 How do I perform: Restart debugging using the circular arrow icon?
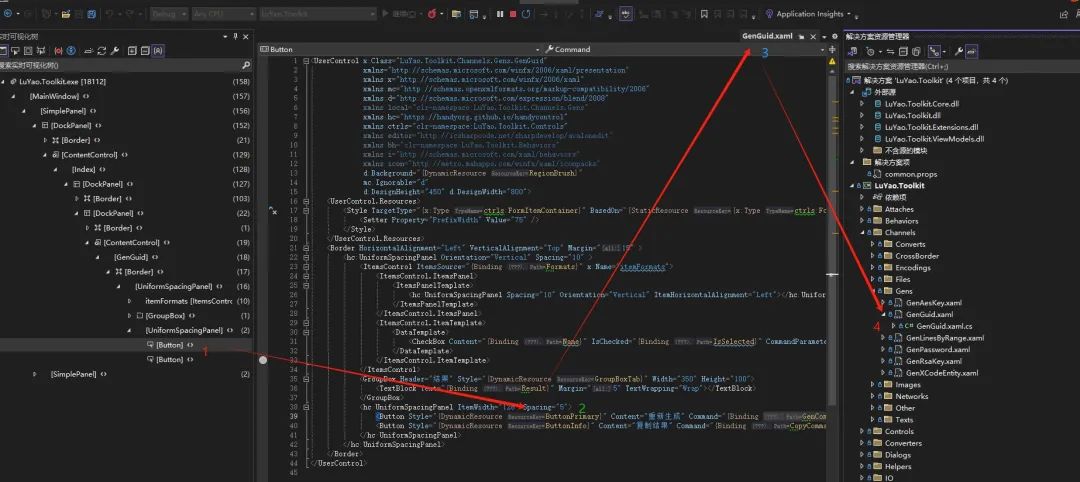526,14
